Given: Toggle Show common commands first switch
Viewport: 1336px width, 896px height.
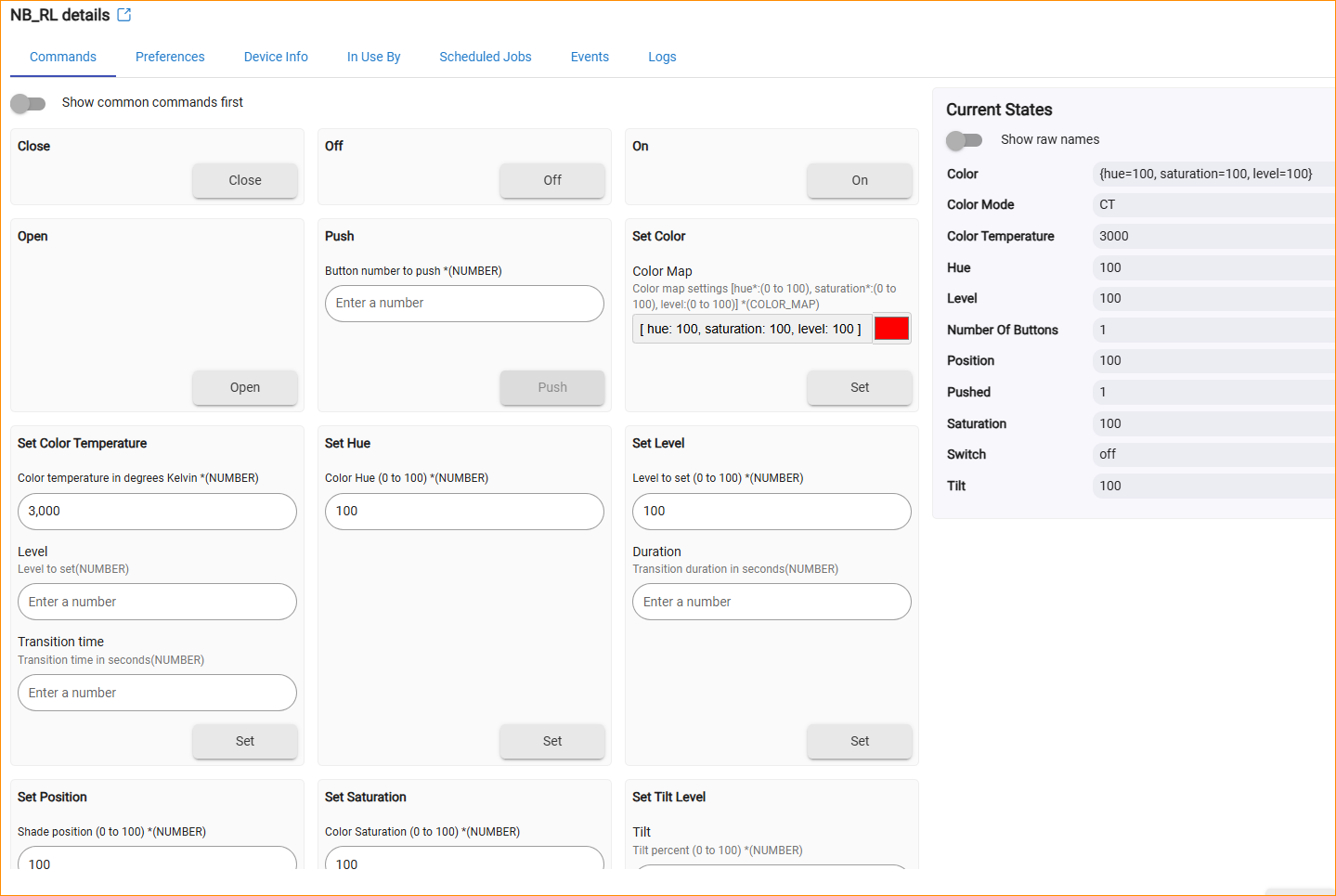Looking at the screenshot, I should pos(28,103).
